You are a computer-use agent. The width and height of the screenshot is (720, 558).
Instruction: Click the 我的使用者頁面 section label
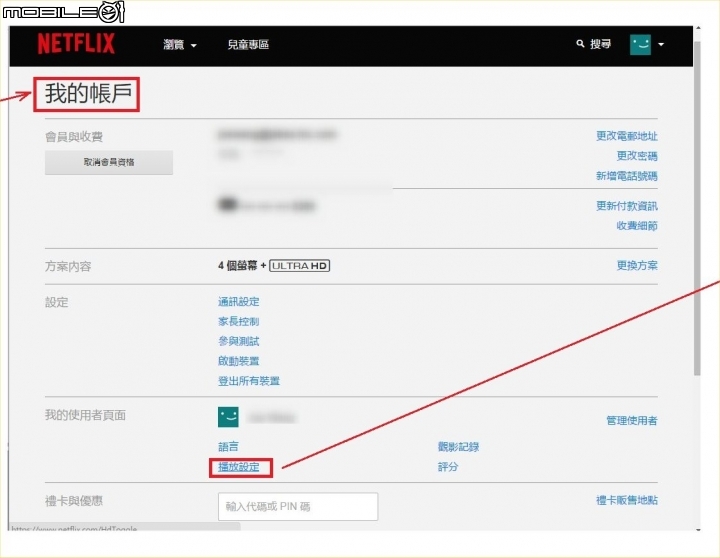pyautogui.click(x=85, y=415)
